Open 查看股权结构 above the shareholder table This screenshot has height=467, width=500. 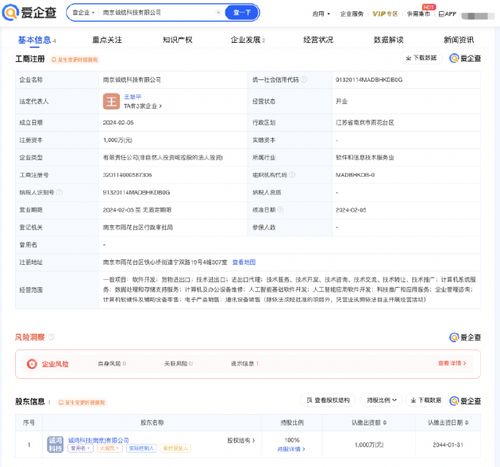(328, 400)
